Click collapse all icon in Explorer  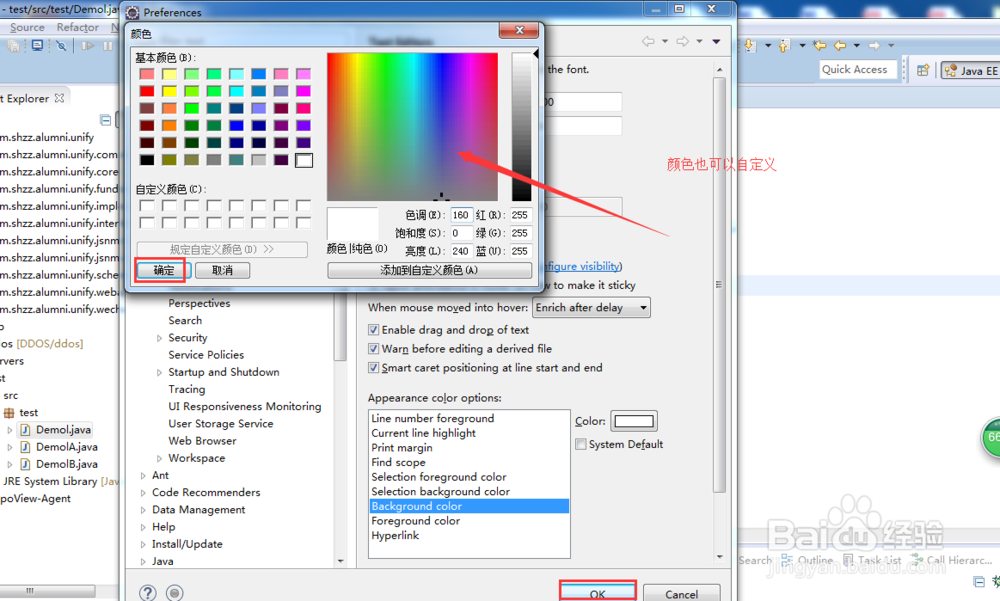(106, 120)
